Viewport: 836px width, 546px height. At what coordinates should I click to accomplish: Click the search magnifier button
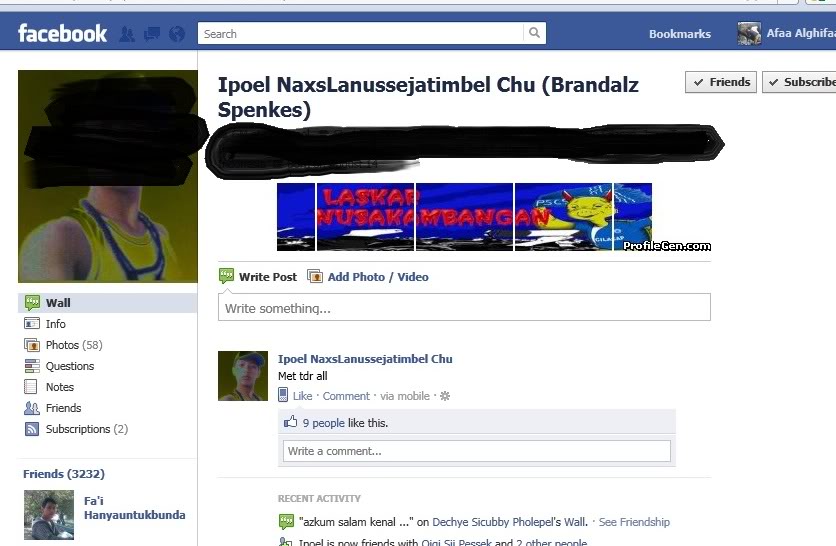click(534, 33)
